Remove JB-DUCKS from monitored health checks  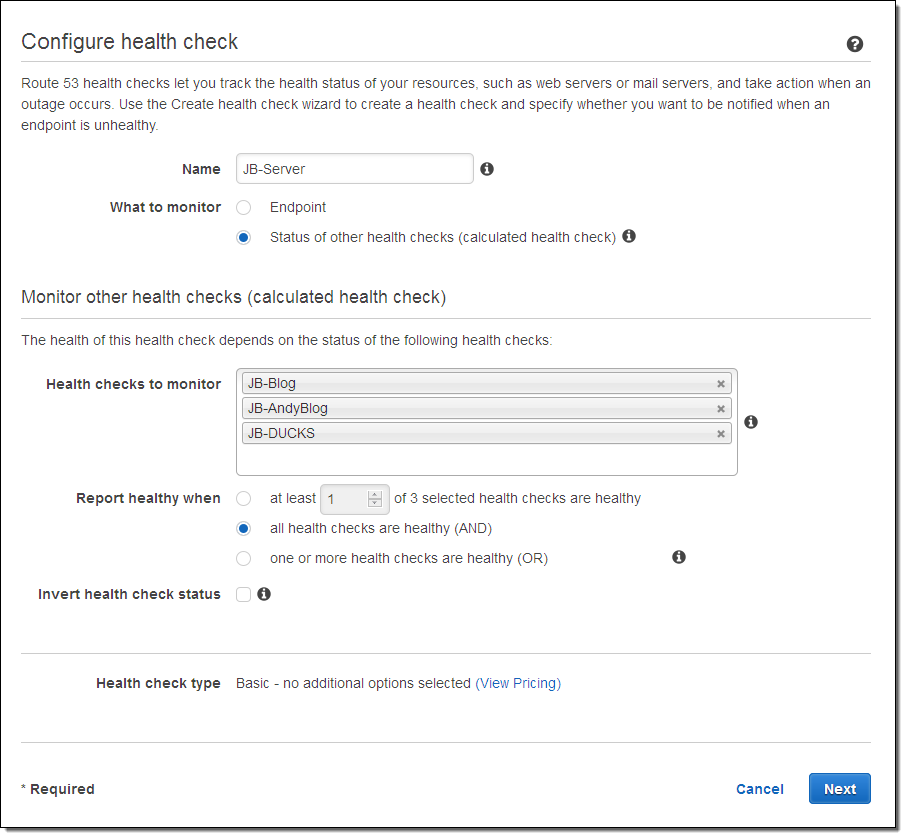click(720, 434)
